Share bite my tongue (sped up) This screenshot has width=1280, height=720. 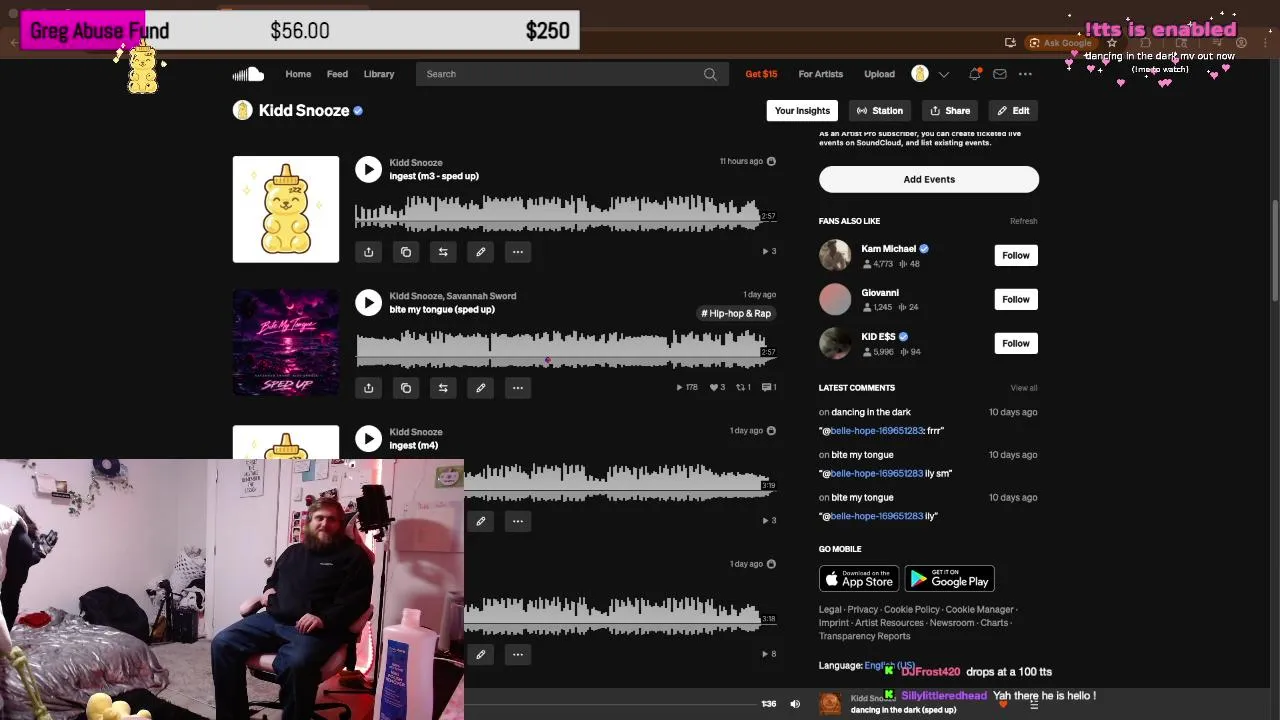coord(368,388)
